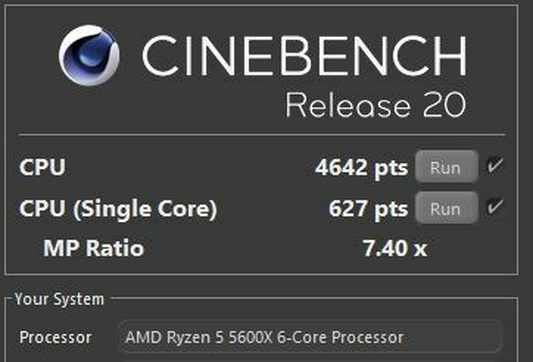
Task: Select the MP Ratio label
Action: click(x=93, y=248)
